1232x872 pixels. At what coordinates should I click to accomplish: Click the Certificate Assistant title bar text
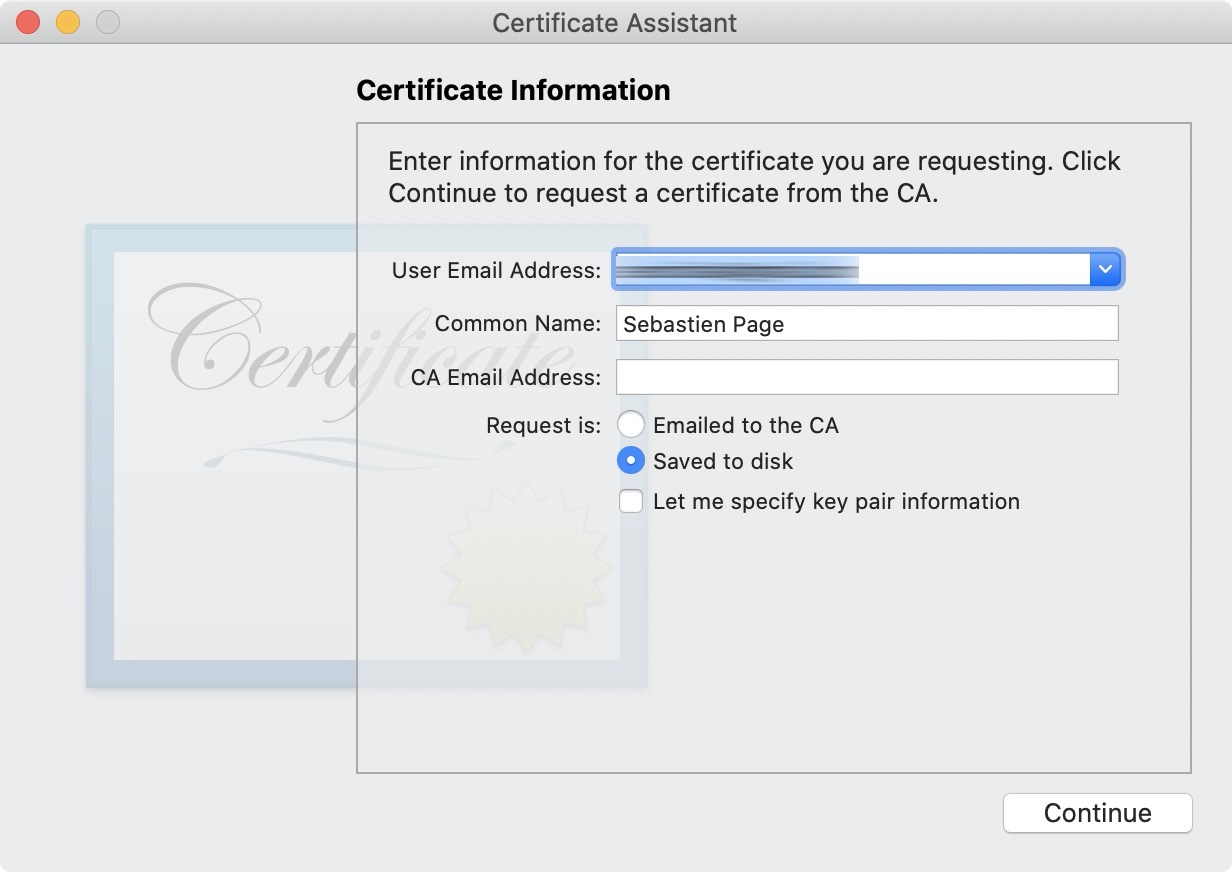tap(615, 23)
